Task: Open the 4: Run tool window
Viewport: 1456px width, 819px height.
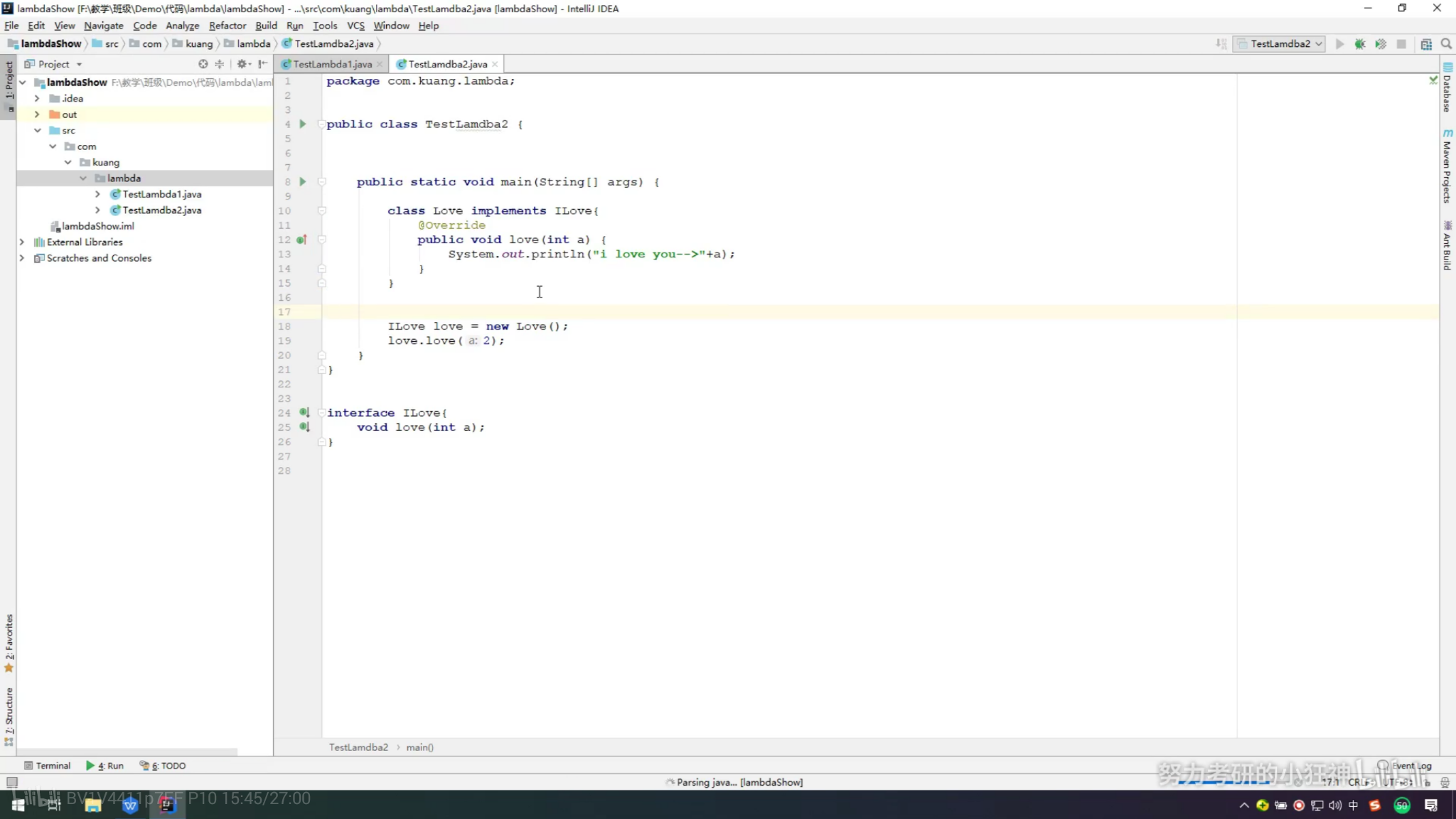Action: tap(105, 766)
